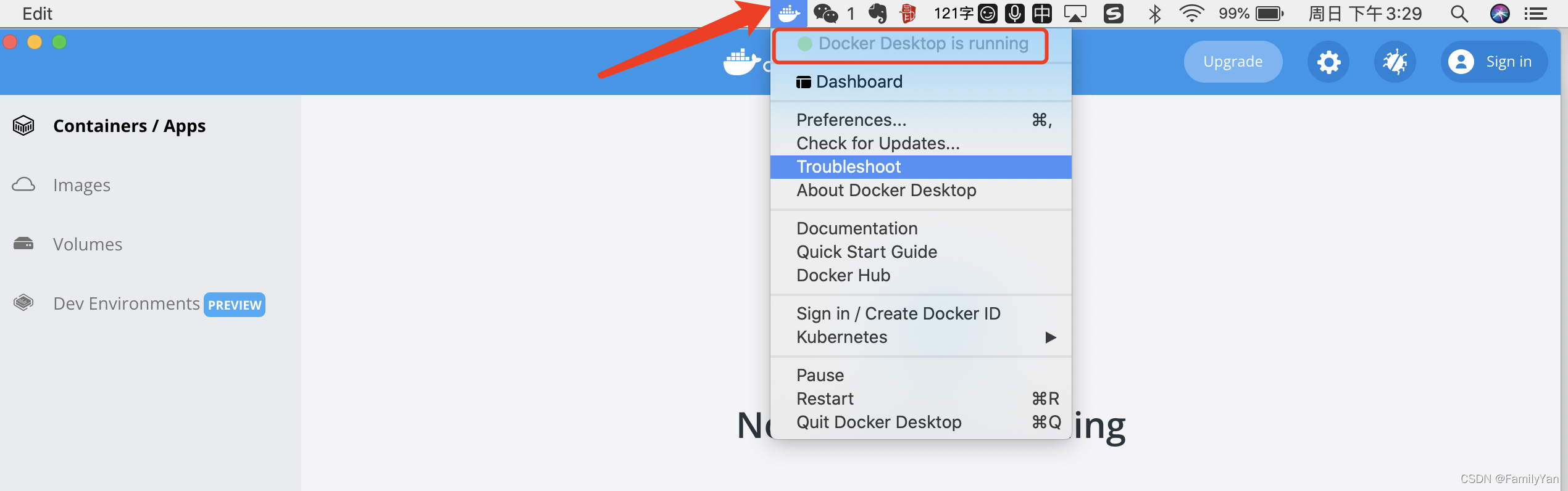This screenshot has width=1568, height=491.
Task: Open Docker settings gear icon
Action: coord(1328,62)
